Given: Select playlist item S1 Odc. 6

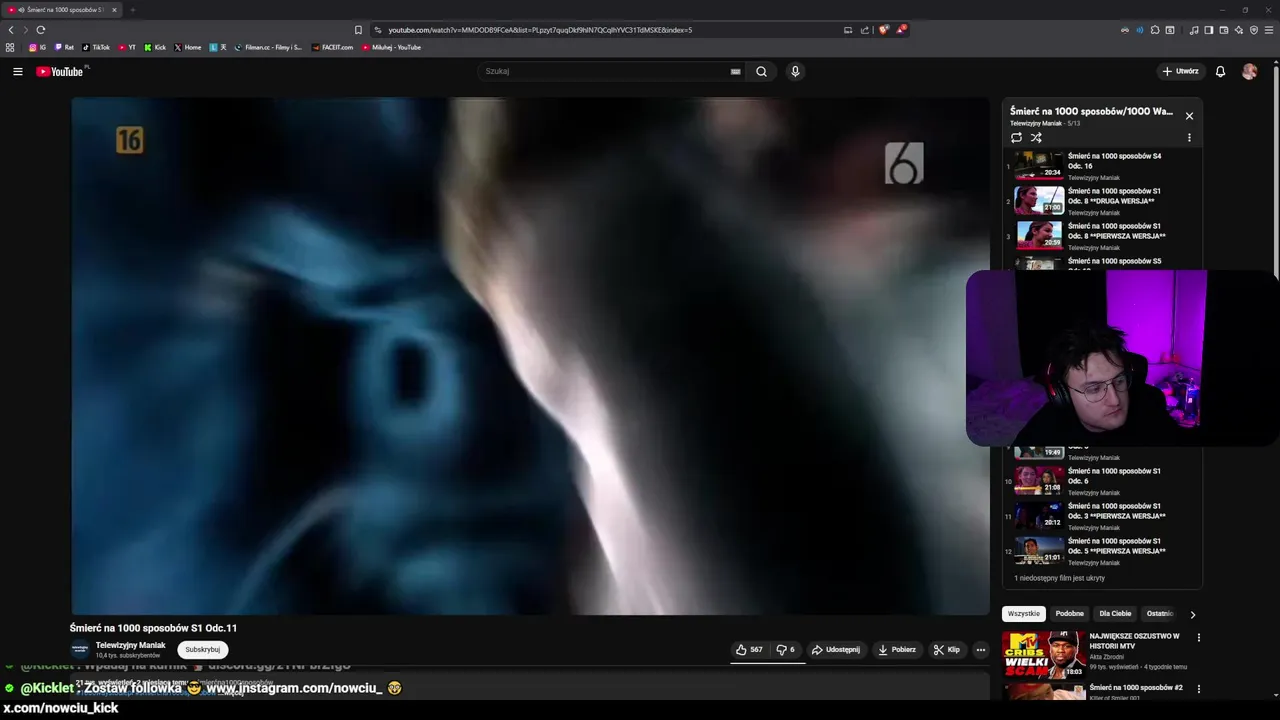Looking at the screenshot, I should [x=1102, y=480].
